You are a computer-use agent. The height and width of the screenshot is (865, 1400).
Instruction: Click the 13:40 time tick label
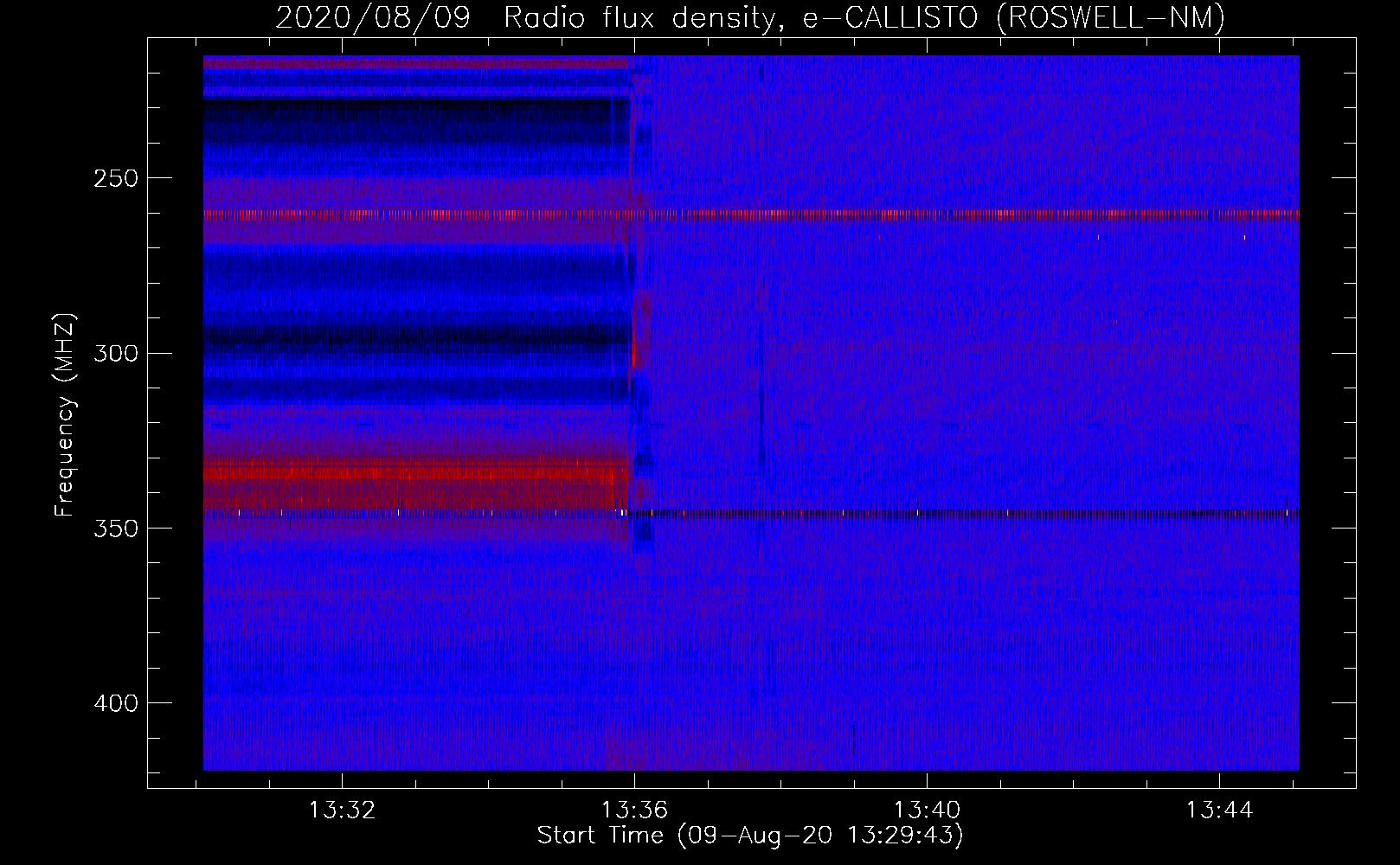(927, 811)
